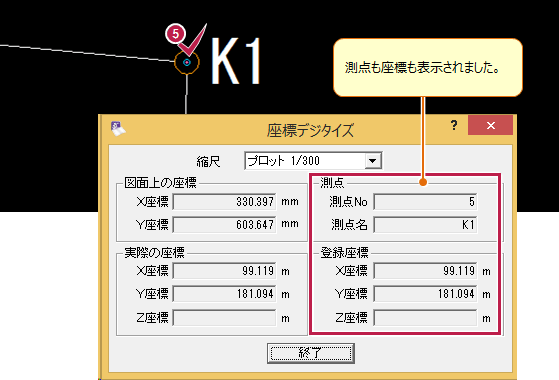Click the K1 survey point marker

187,62
